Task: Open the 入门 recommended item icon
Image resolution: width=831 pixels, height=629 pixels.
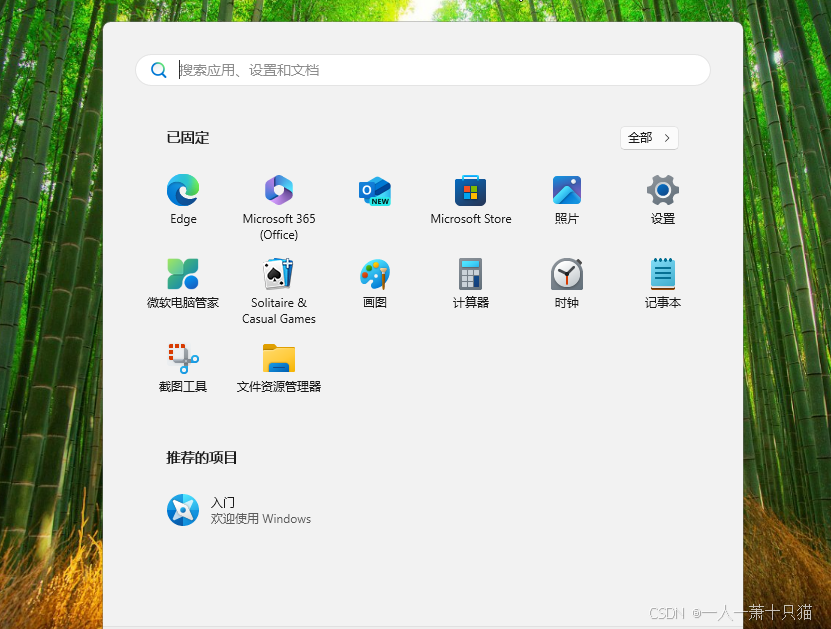Action: coord(183,510)
